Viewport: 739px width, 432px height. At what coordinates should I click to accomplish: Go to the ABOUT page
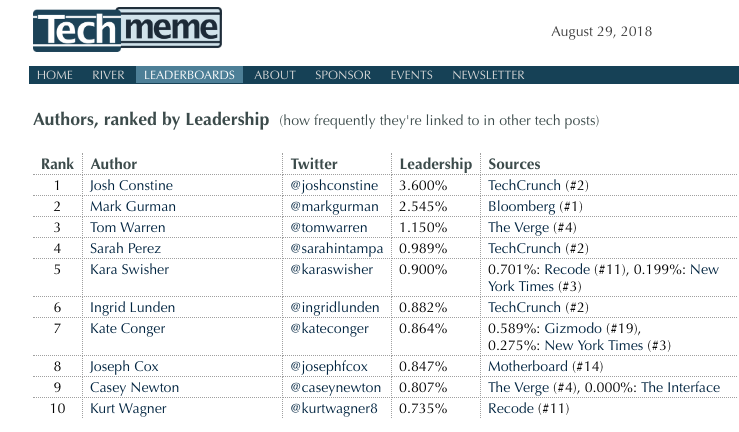coord(274,75)
